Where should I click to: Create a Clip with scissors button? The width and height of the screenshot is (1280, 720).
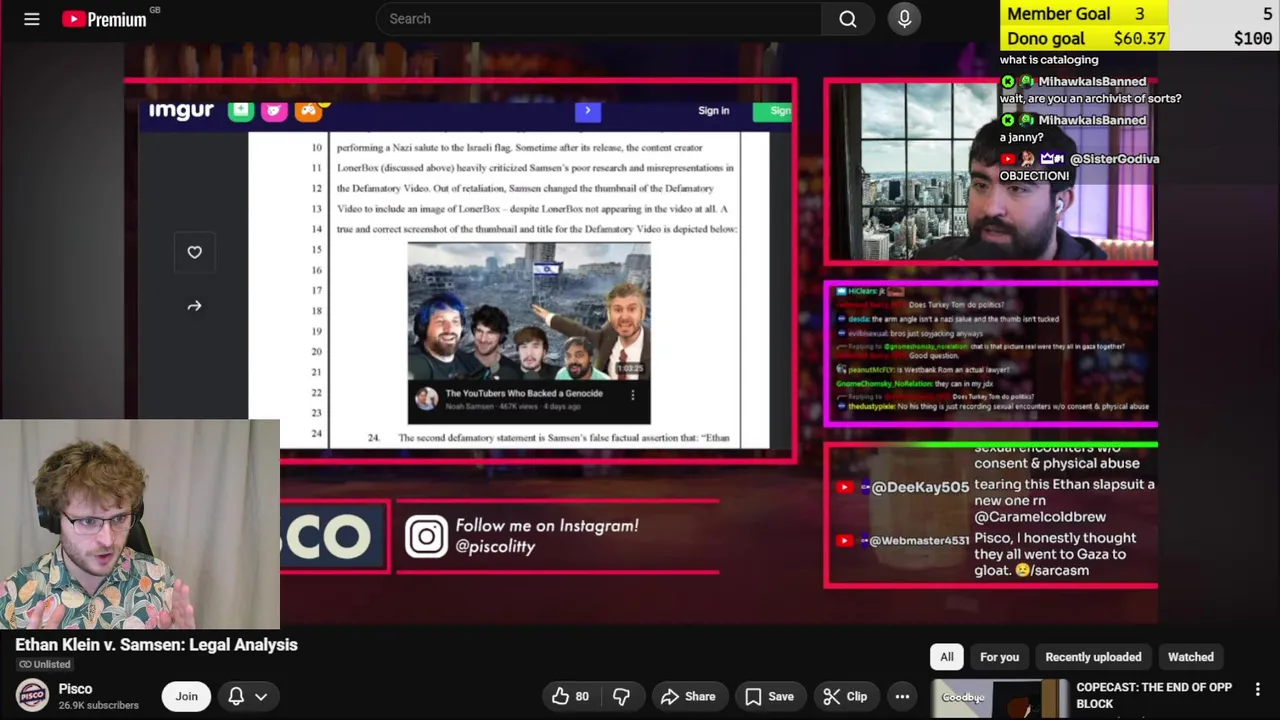point(845,696)
